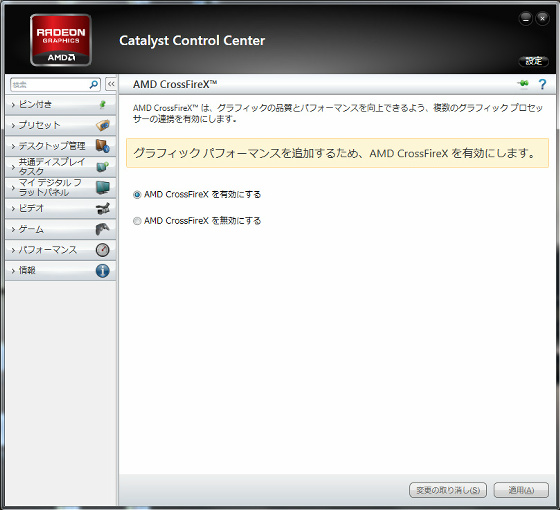The height and width of the screenshot is (510, 560).
Task: Open the 設定 settings button
Action: pos(534,61)
